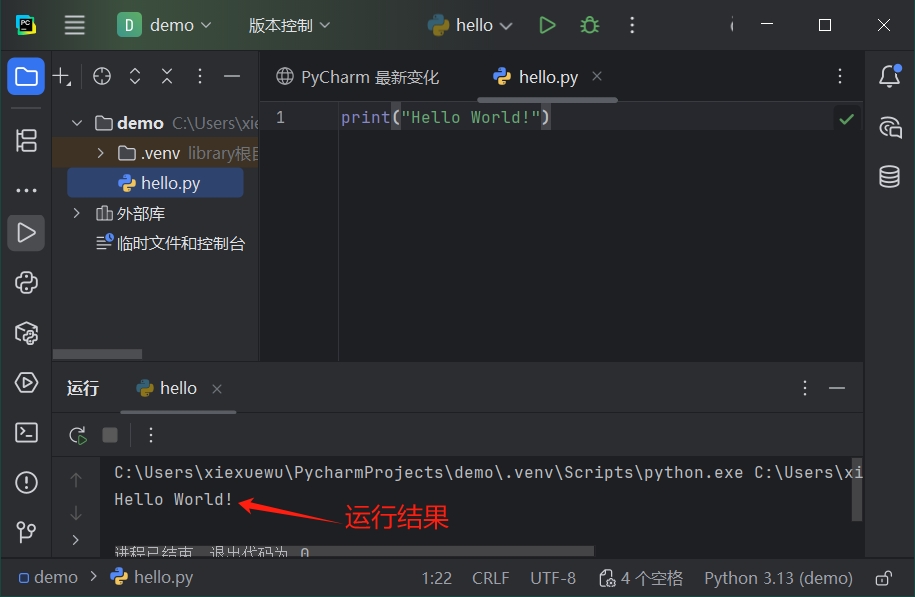This screenshot has height=597, width=915.
Task: Close the hello run tab
Action: [x=216, y=389]
